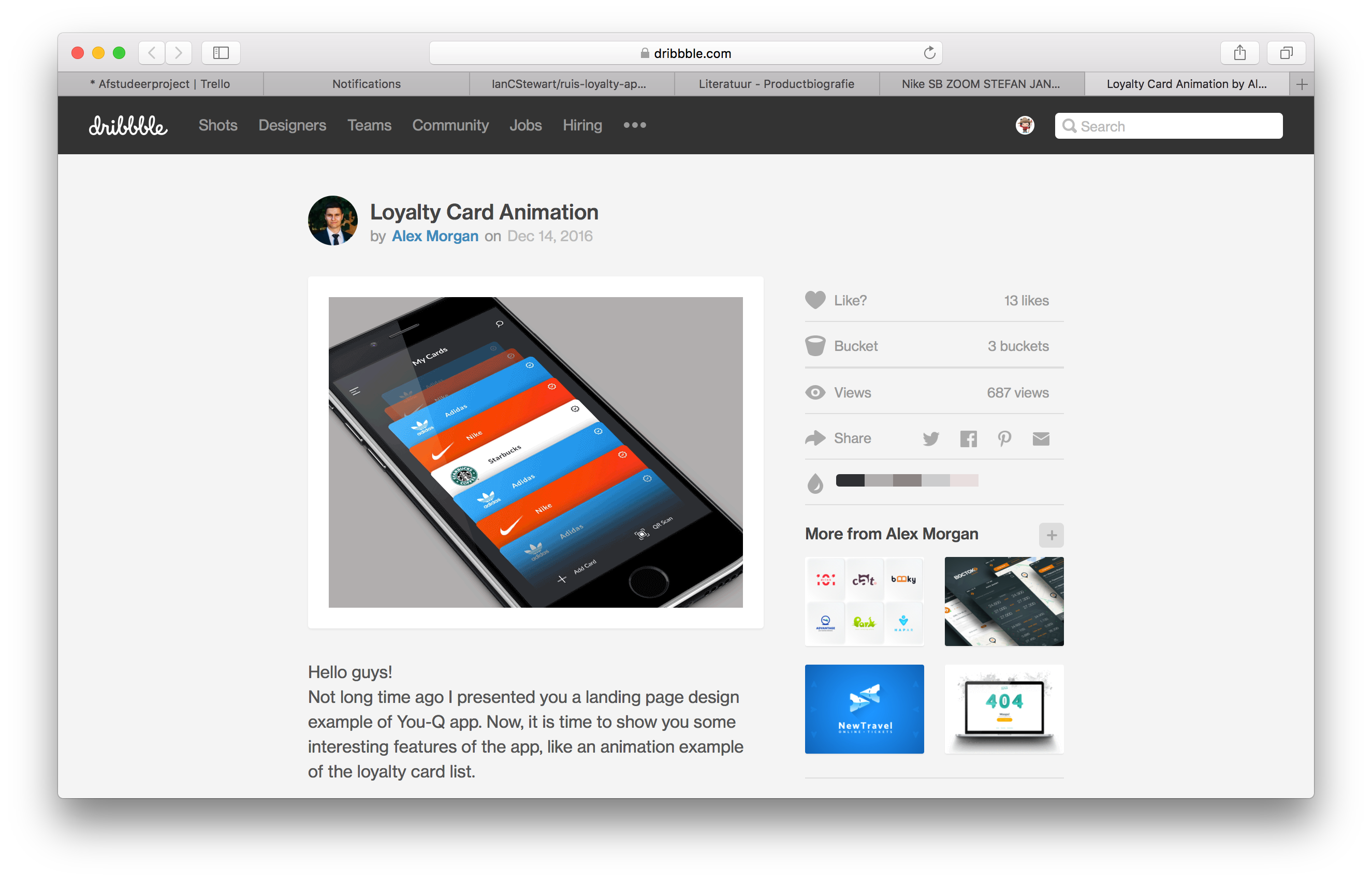Open the Community menu item
Viewport: 1372px width, 881px height.
point(450,125)
